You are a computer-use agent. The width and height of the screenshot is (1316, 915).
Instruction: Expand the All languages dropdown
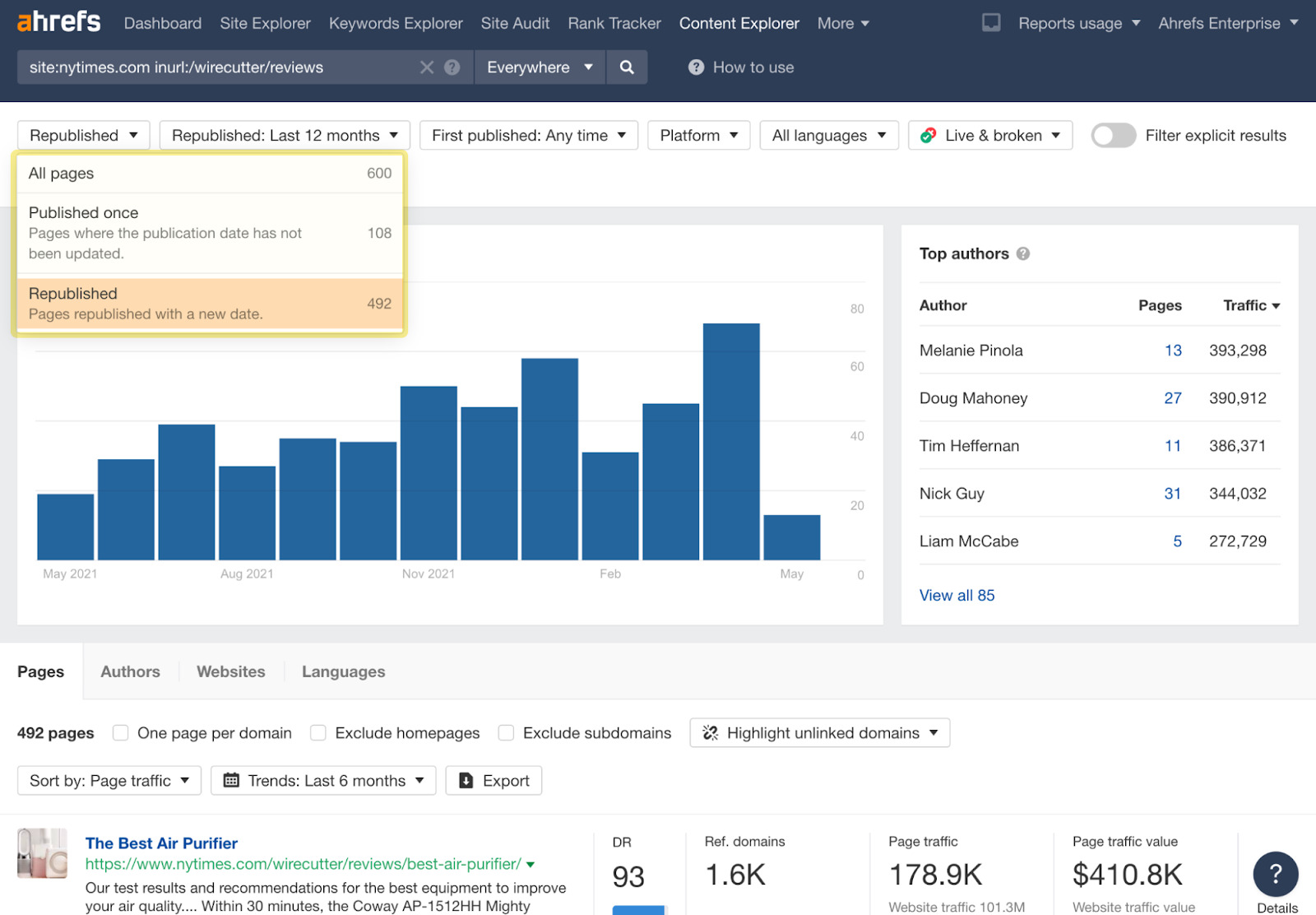click(x=828, y=135)
